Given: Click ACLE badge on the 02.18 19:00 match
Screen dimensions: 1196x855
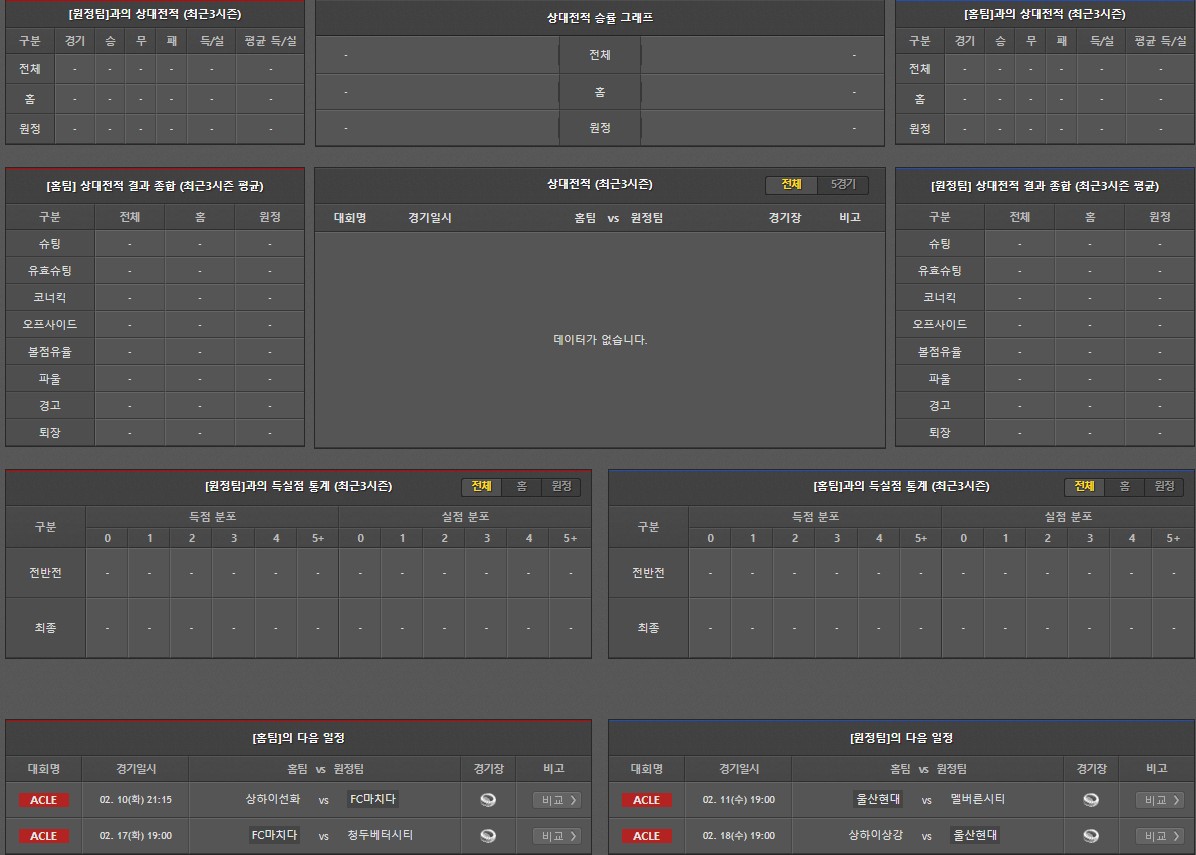Looking at the screenshot, I should point(647,836).
